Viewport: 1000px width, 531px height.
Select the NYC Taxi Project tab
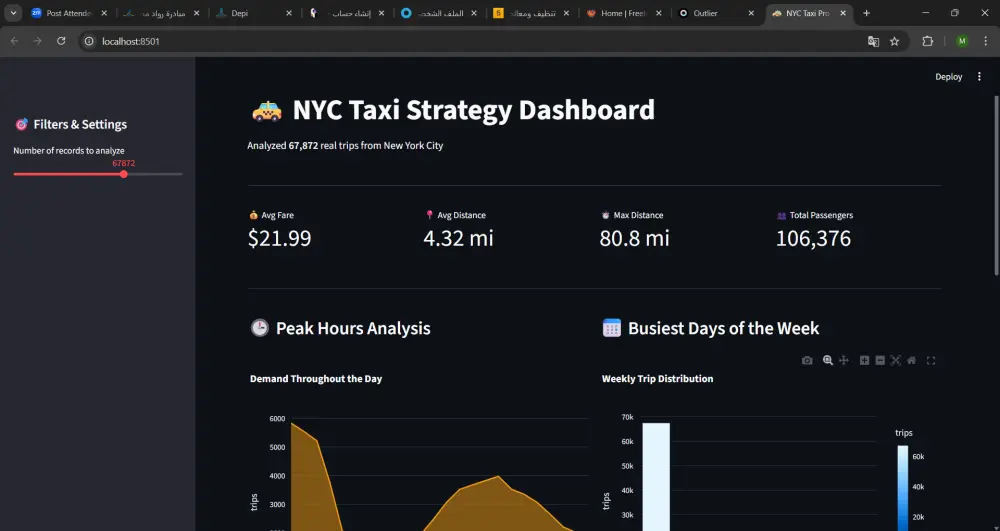click(807, 13)
